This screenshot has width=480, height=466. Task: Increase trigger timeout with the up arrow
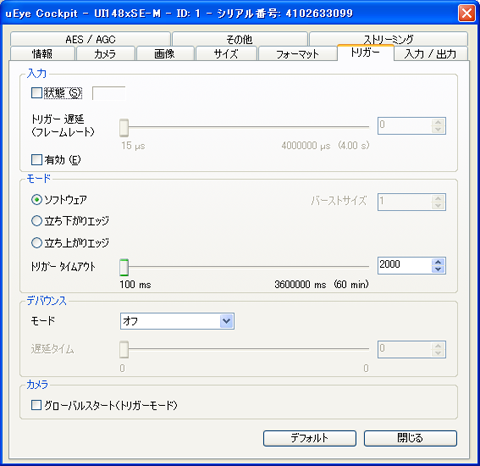(438, 262)
